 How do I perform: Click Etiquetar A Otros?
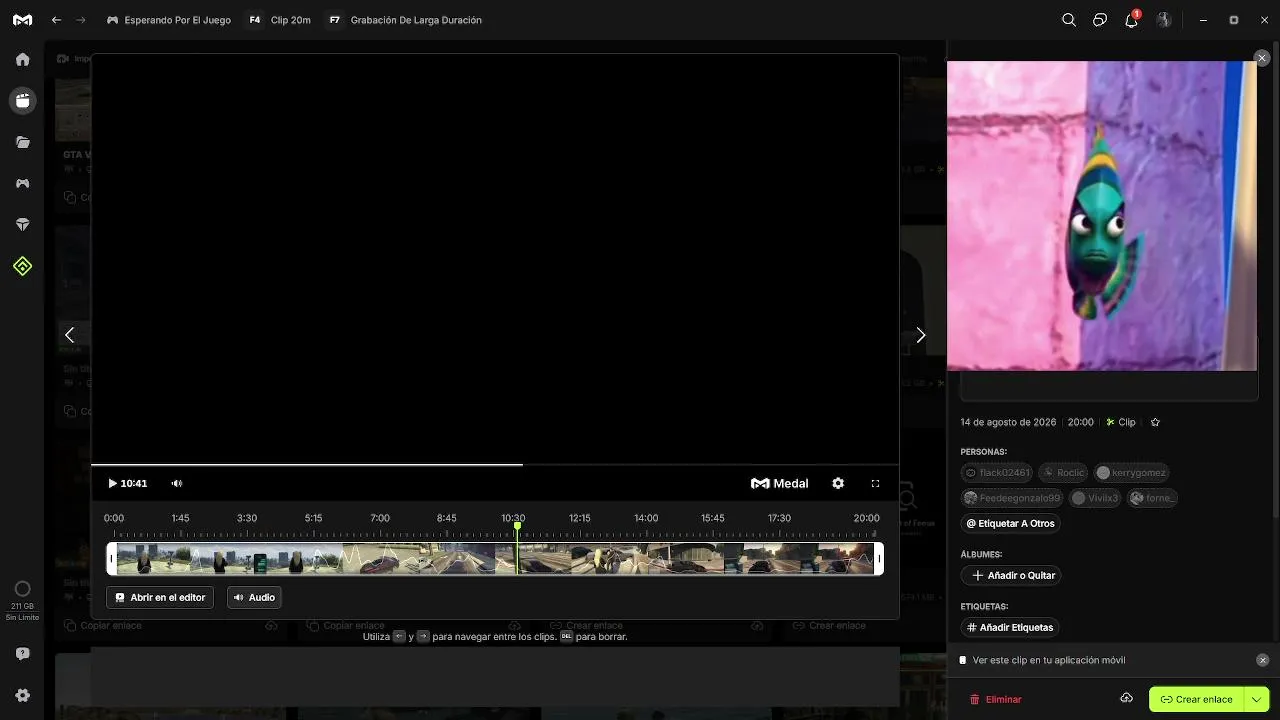(x=1011, y=523)
